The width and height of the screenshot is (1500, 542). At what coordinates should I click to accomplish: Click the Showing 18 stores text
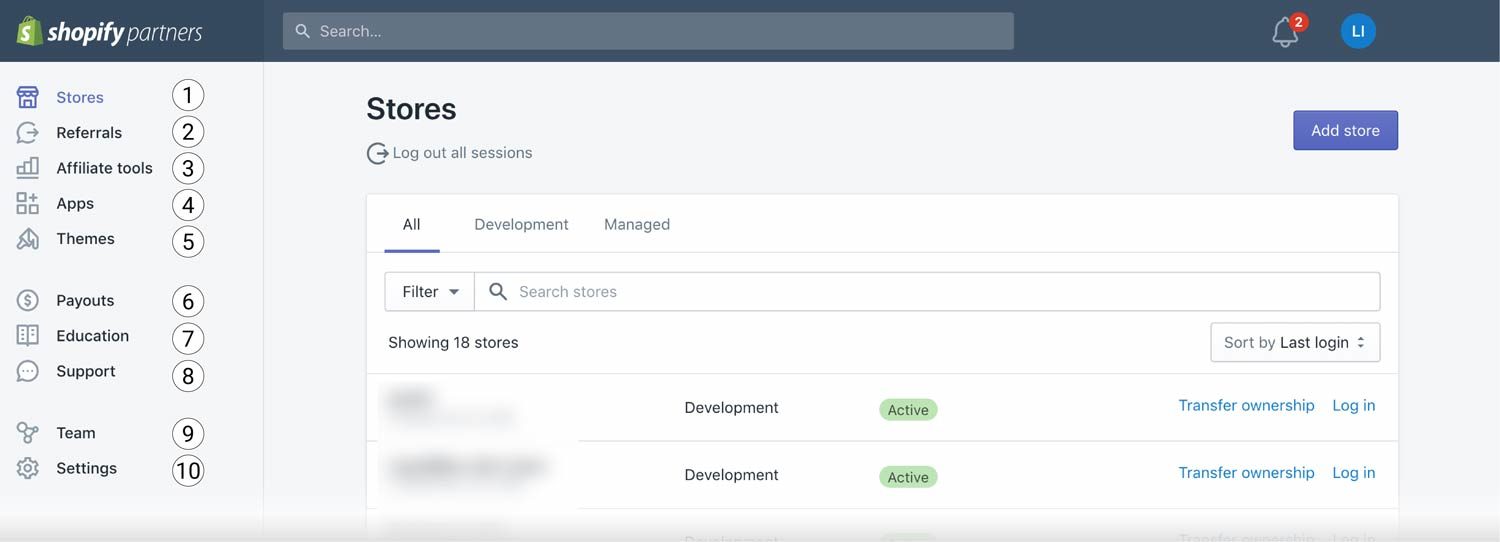[x=453, y=342]
